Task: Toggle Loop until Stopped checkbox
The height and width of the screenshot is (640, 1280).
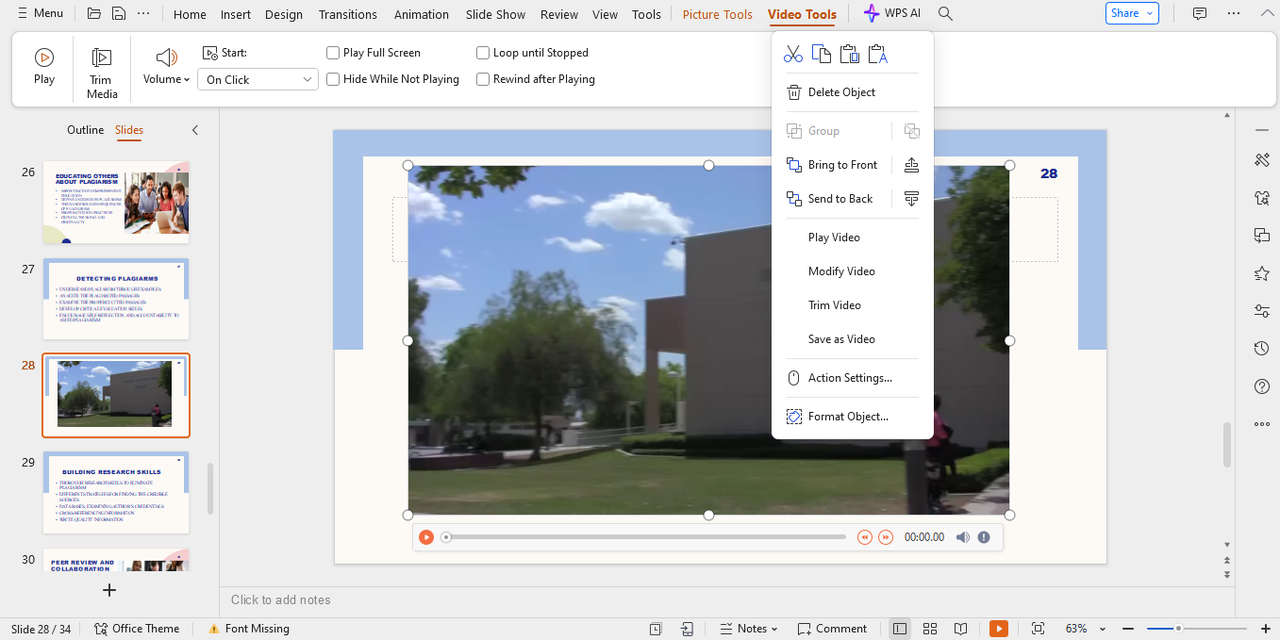Action: (x=483, y=53)
